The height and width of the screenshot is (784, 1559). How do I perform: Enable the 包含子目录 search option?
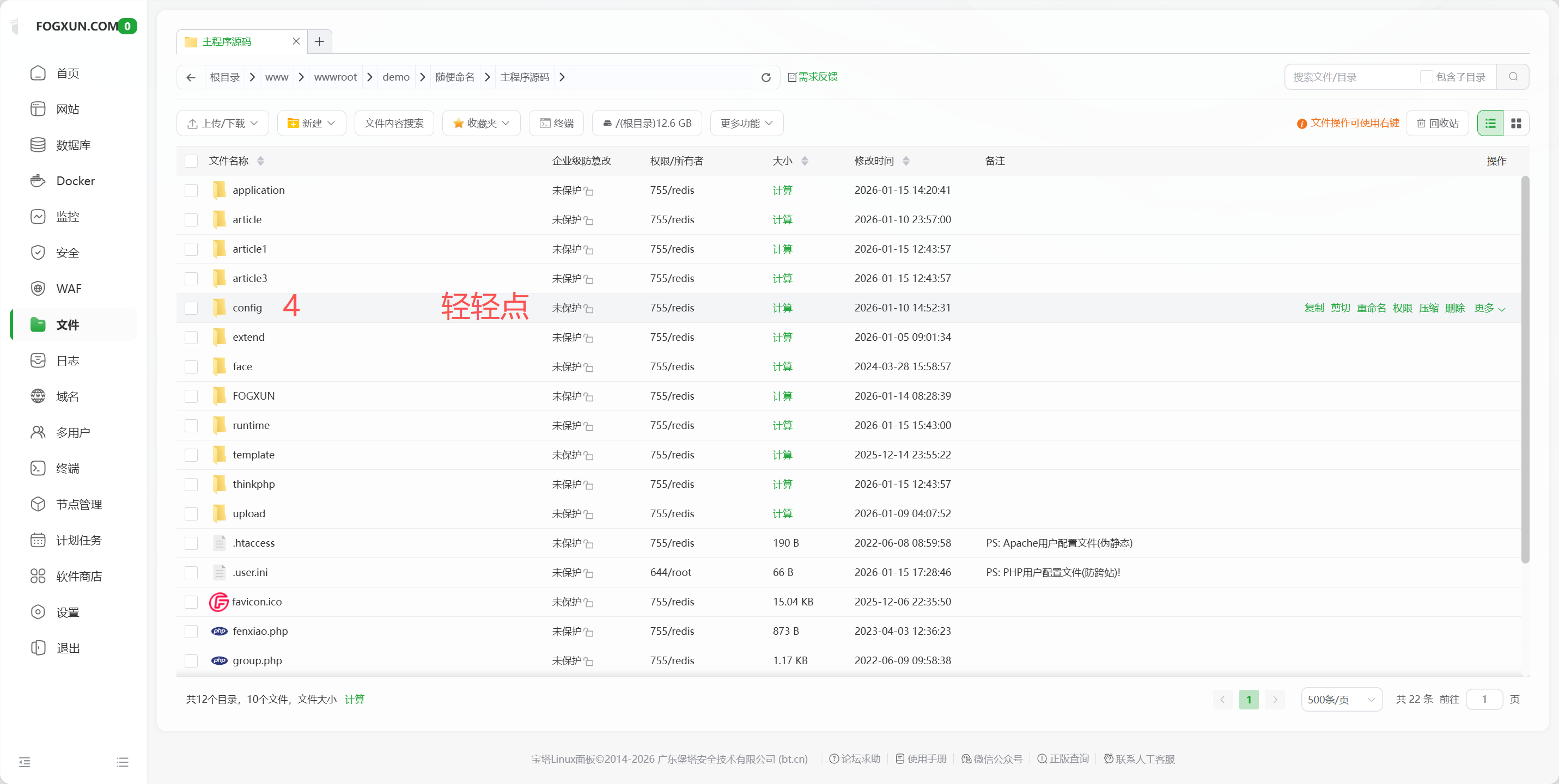pyautogui.click(x=1427, y=77)
